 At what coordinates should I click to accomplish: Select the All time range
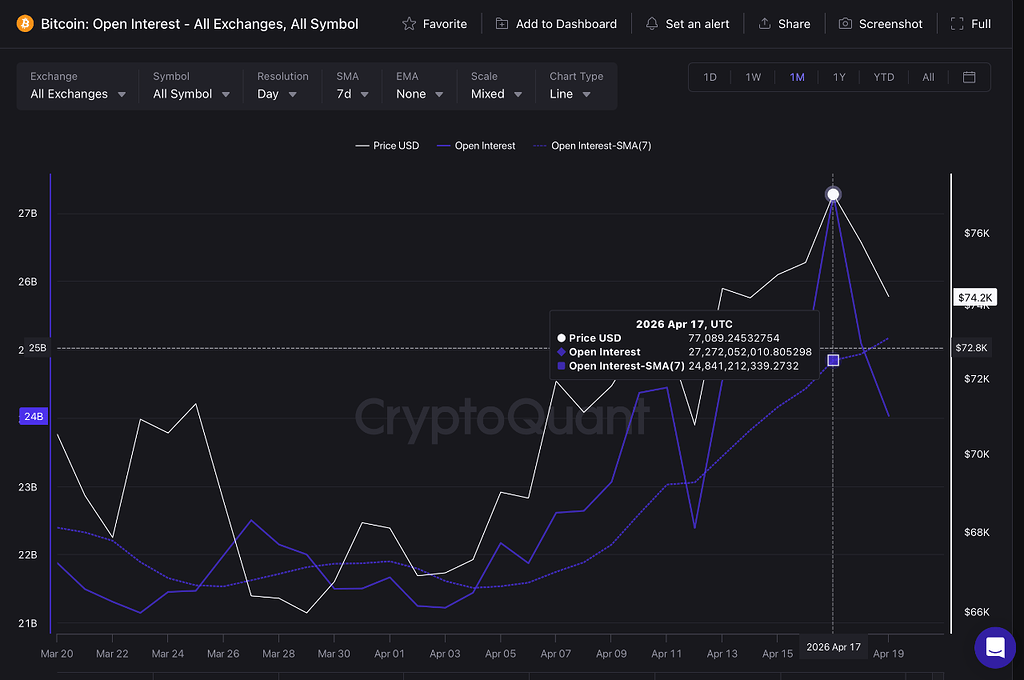(928, 77)
